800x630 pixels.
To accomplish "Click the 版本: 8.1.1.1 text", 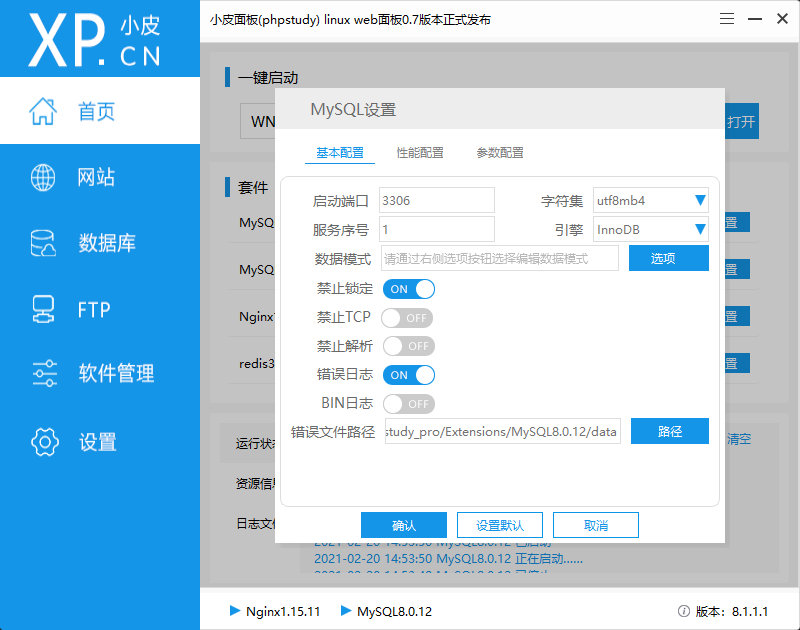I will pyautogui.click(x=732, y=611).
